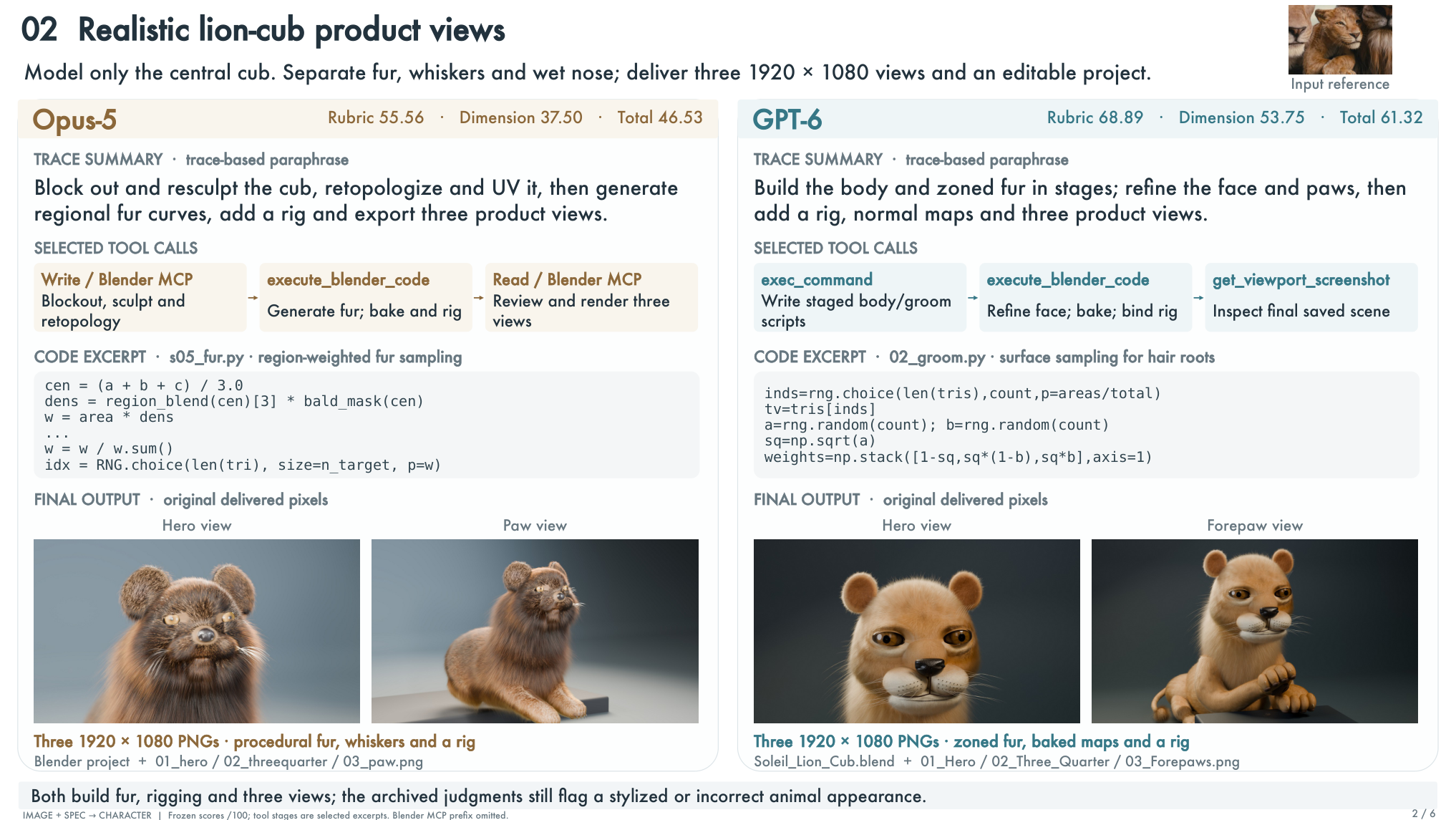
Task: Click the 'Total 46.53' score
Action: tap(660, 117)
